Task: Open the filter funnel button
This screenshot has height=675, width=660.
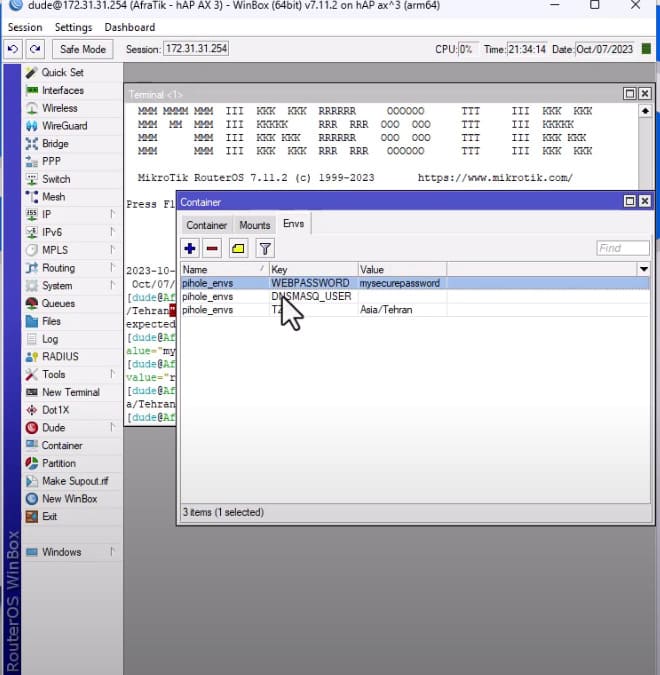Action: tap(265, 248)
